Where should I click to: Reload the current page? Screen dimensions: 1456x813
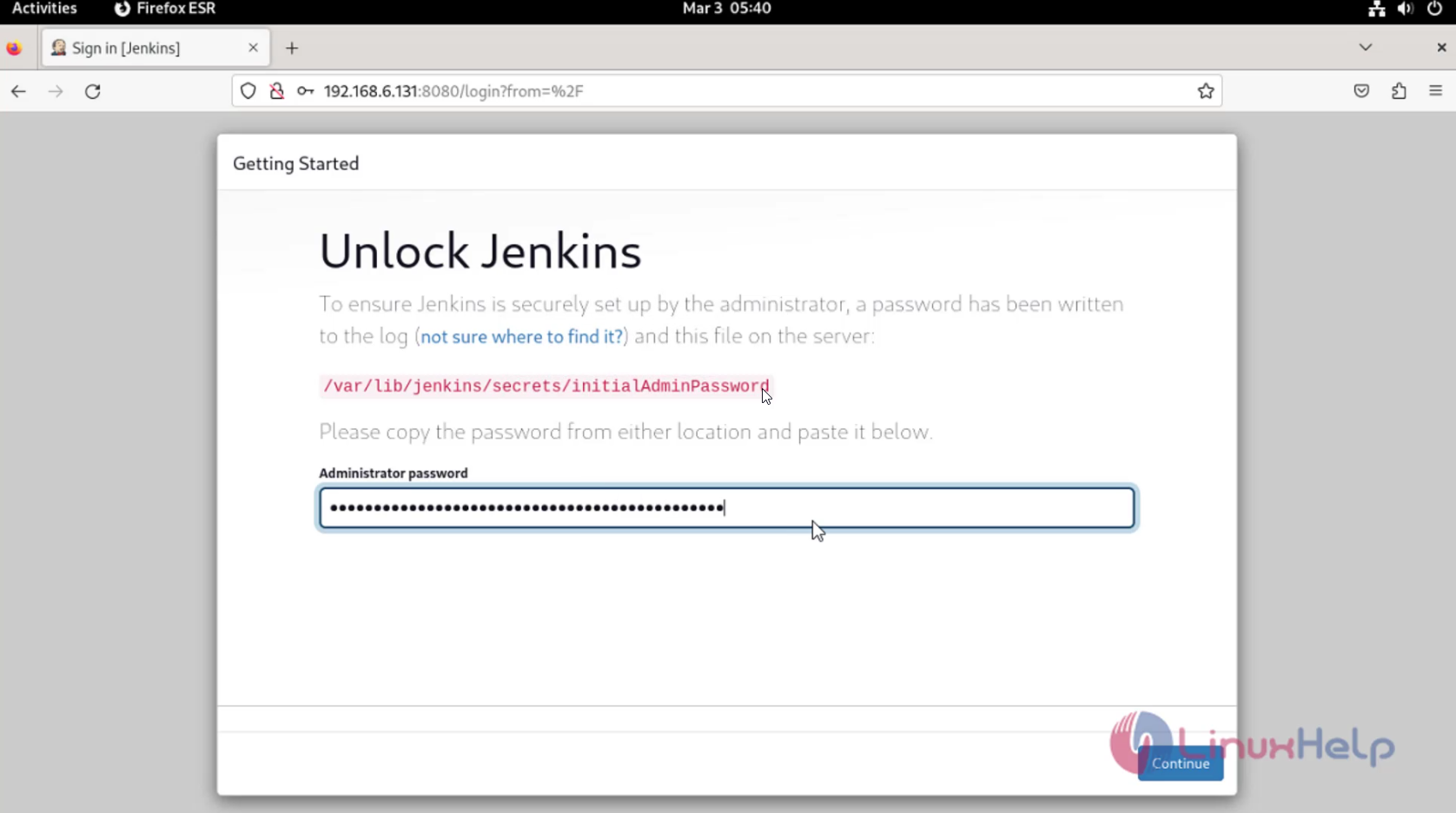[93, 91]
